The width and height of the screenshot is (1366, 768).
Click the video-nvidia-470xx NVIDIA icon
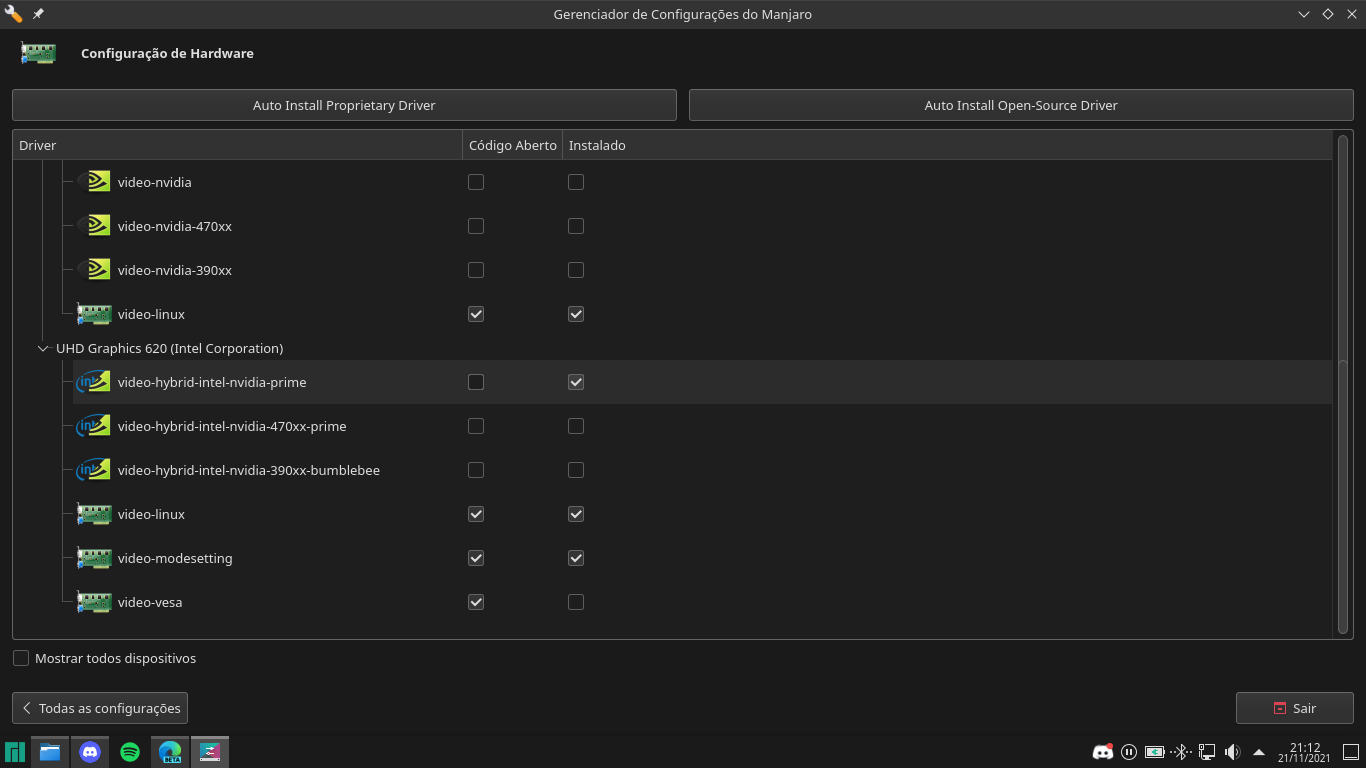coord(94,226)
